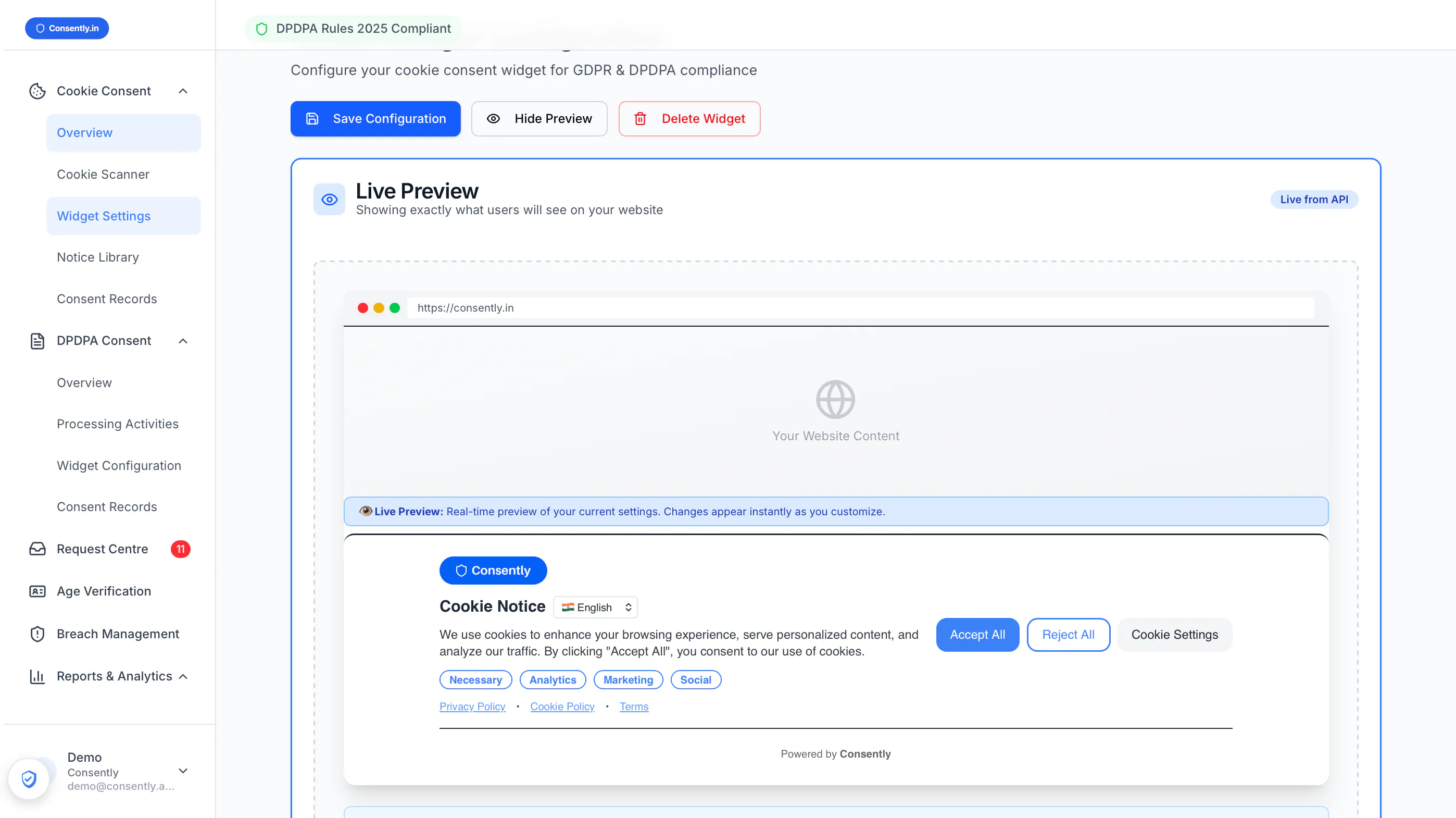Open Widget Configuration
This screenshot has width=1456, height=818.
pyautogui.click(x=123, y=466)
